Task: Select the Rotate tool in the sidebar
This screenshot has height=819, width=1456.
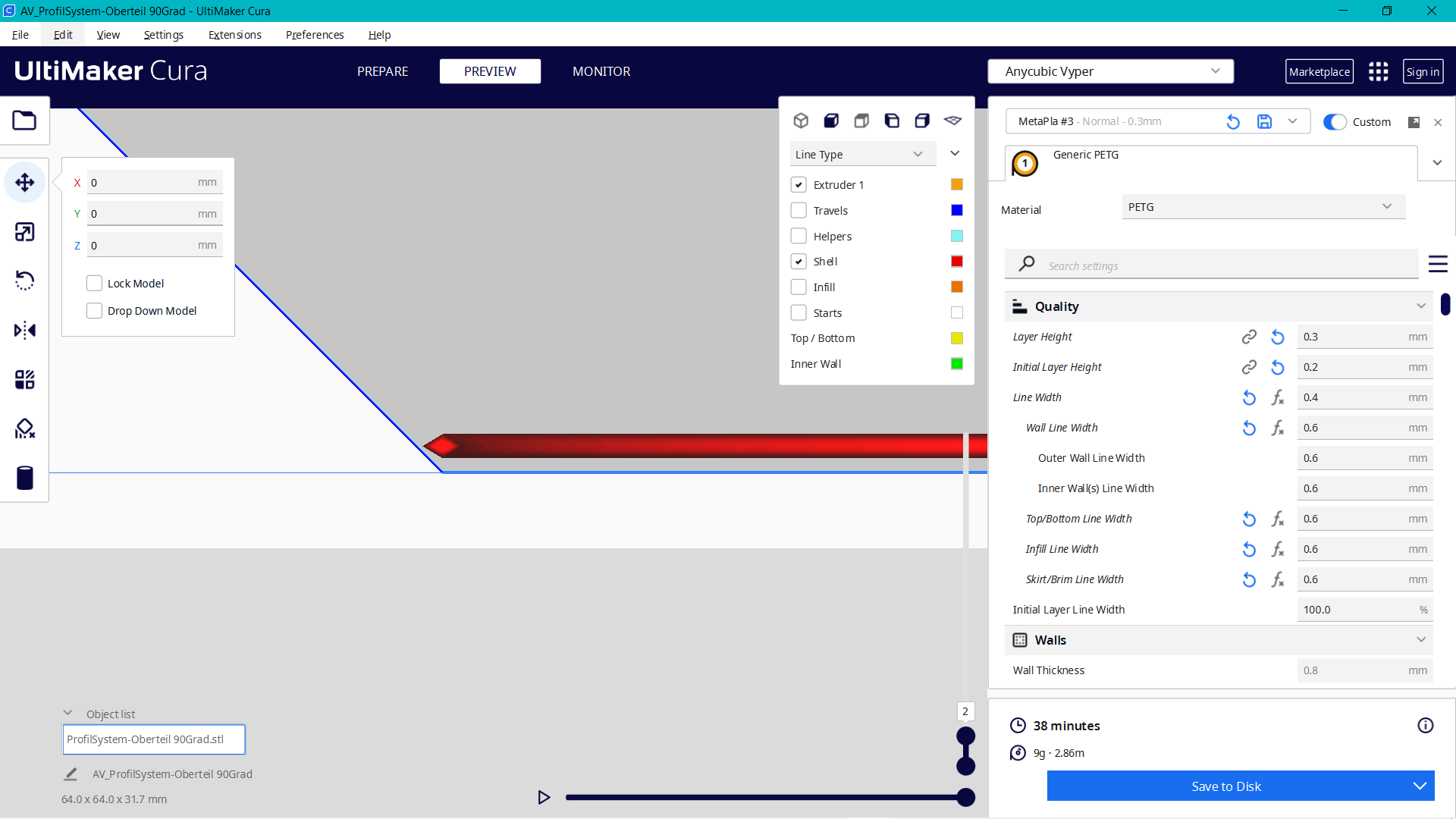Action: (25, 281)
